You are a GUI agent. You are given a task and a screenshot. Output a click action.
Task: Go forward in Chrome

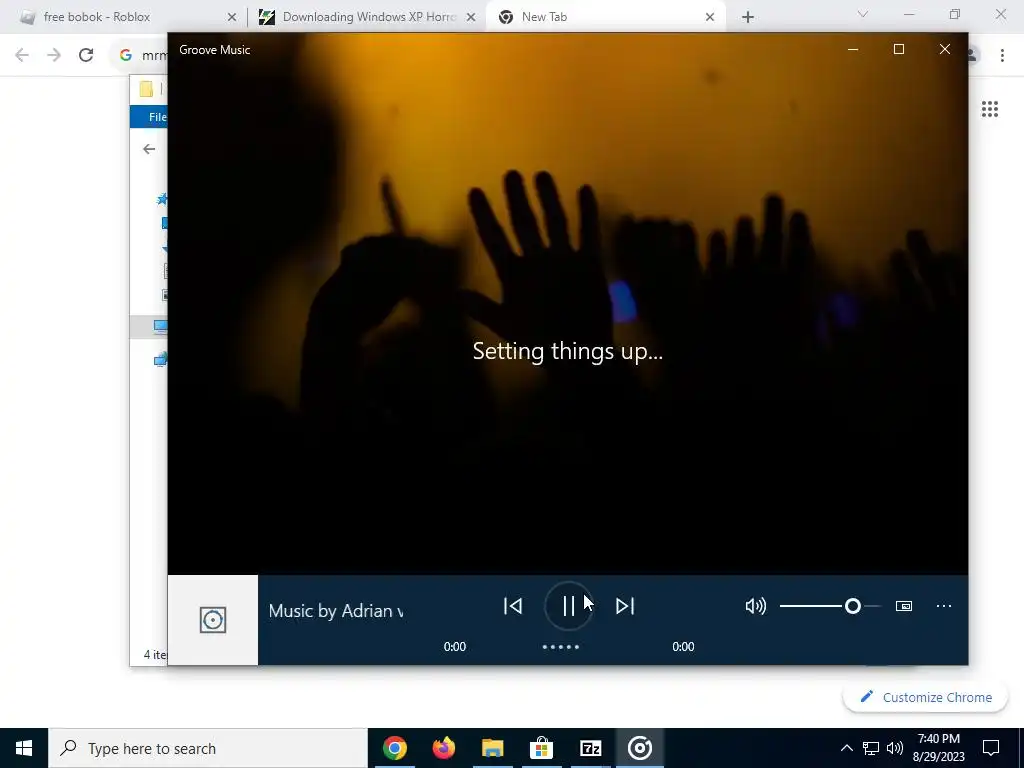coord(54,55)
